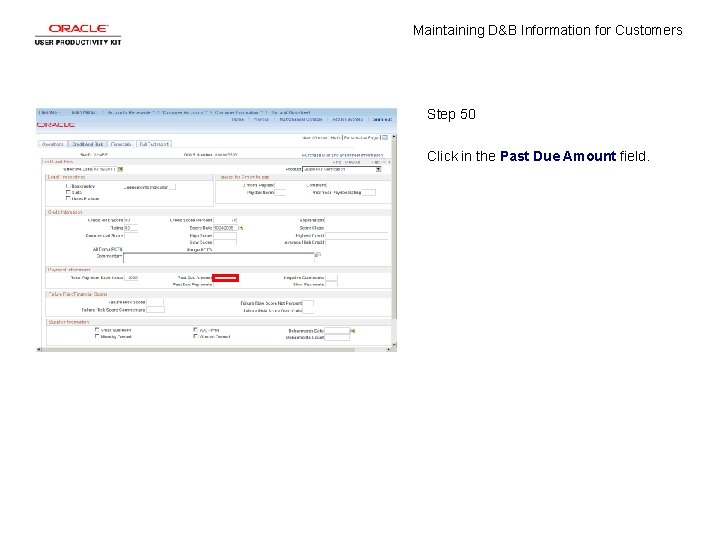Click the icon after Personalize Page

pos(385,138)
